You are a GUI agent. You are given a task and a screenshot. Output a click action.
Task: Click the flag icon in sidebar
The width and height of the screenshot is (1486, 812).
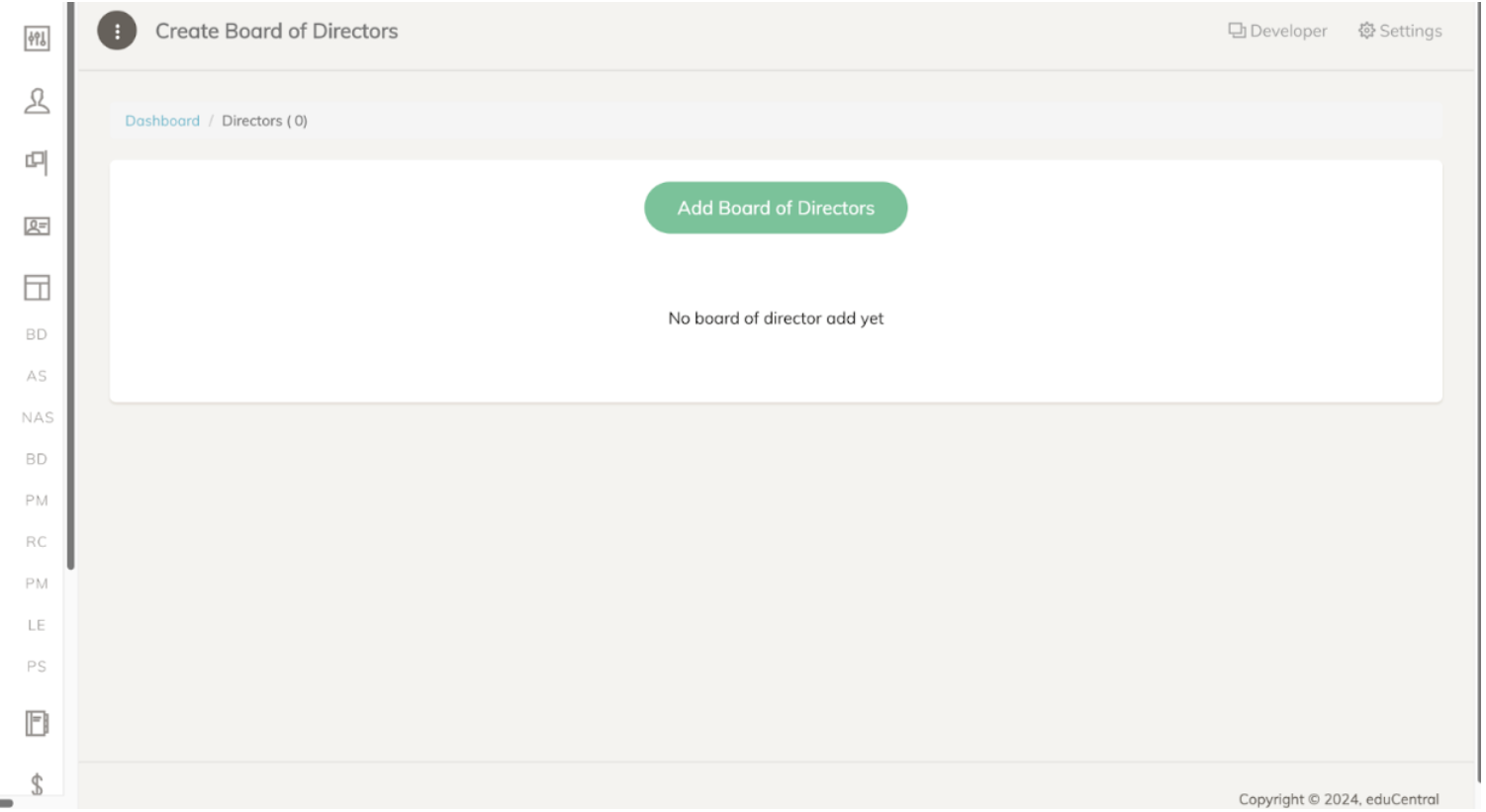pos(37,162)
